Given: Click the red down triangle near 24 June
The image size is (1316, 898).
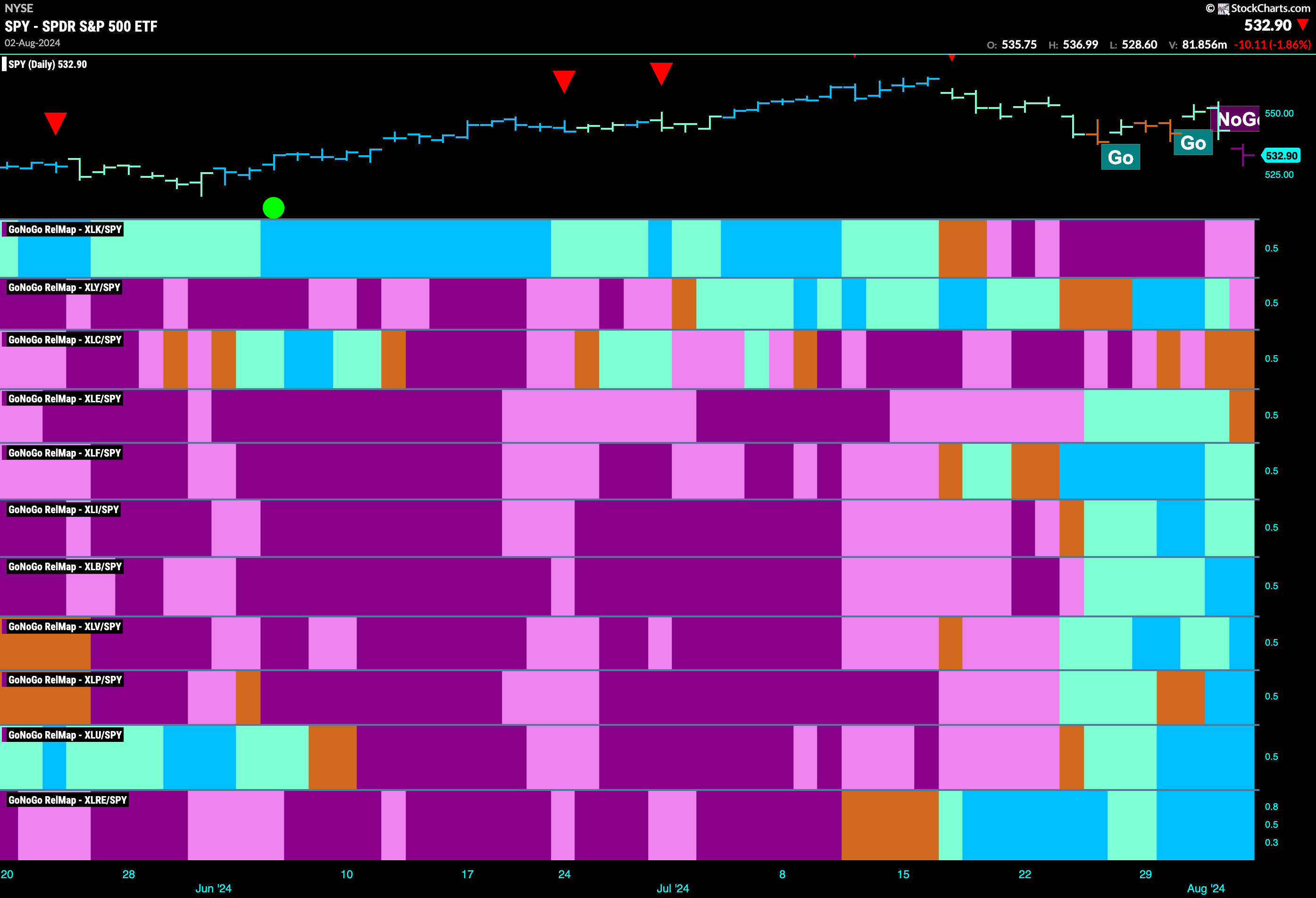Looking at the screenshot, I should 564,82.
